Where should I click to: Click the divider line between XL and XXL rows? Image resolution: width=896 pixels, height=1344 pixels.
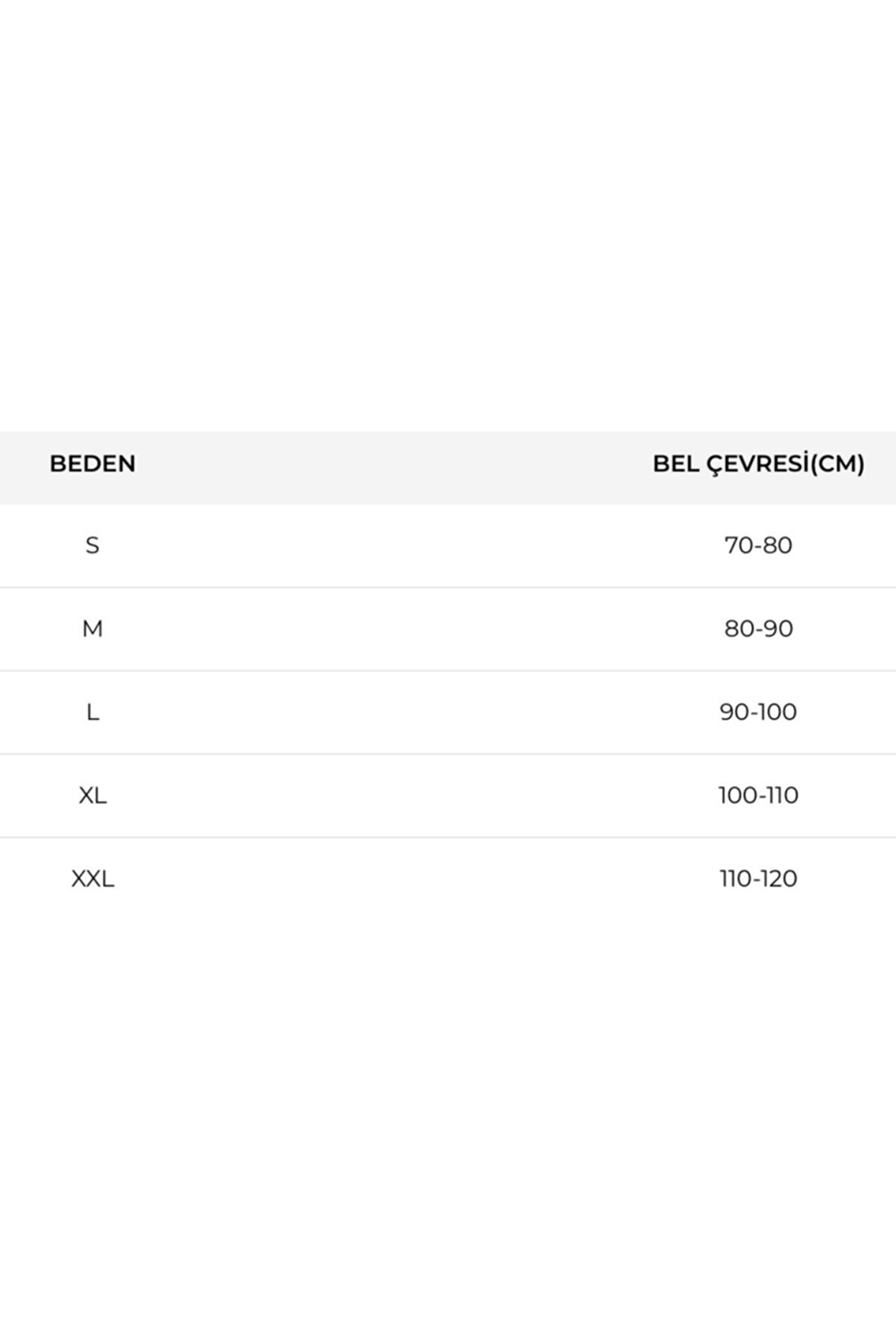pos(448,838)
